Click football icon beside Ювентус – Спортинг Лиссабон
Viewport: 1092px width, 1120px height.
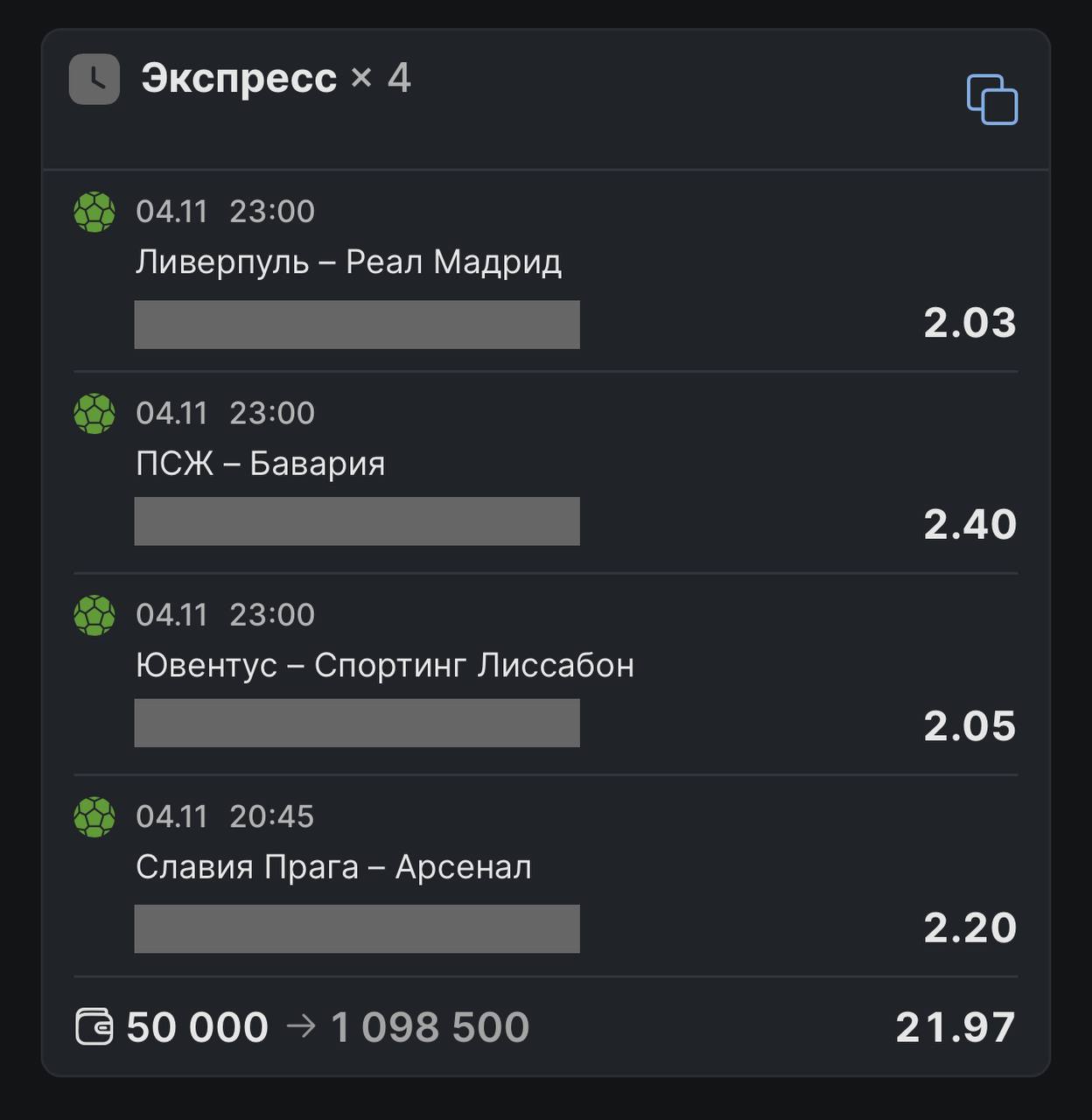(94, 615)
